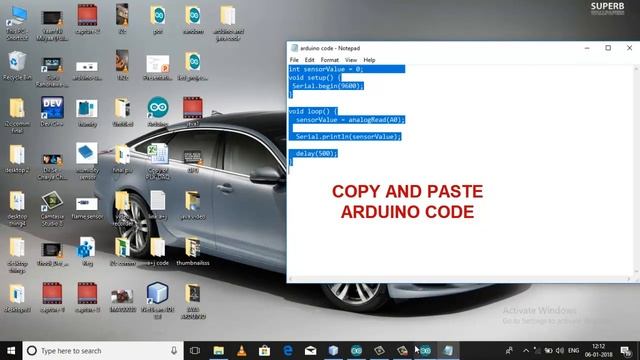This screenshot has height=360, width=640.
Task: Open VLC media player from the taskbar
Action: pos(242,351)
